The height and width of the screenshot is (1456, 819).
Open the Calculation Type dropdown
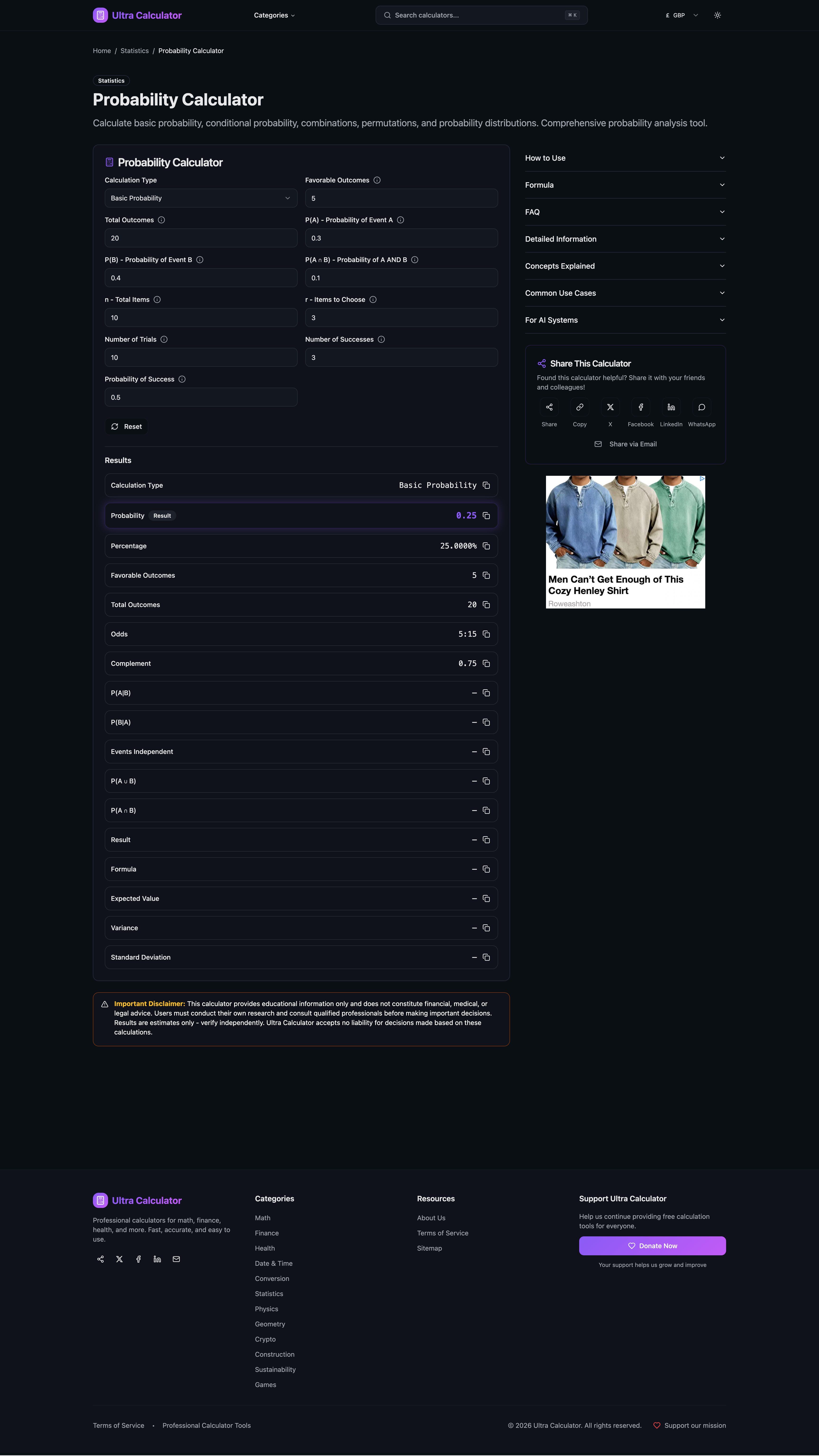click(x=201, y=198)
